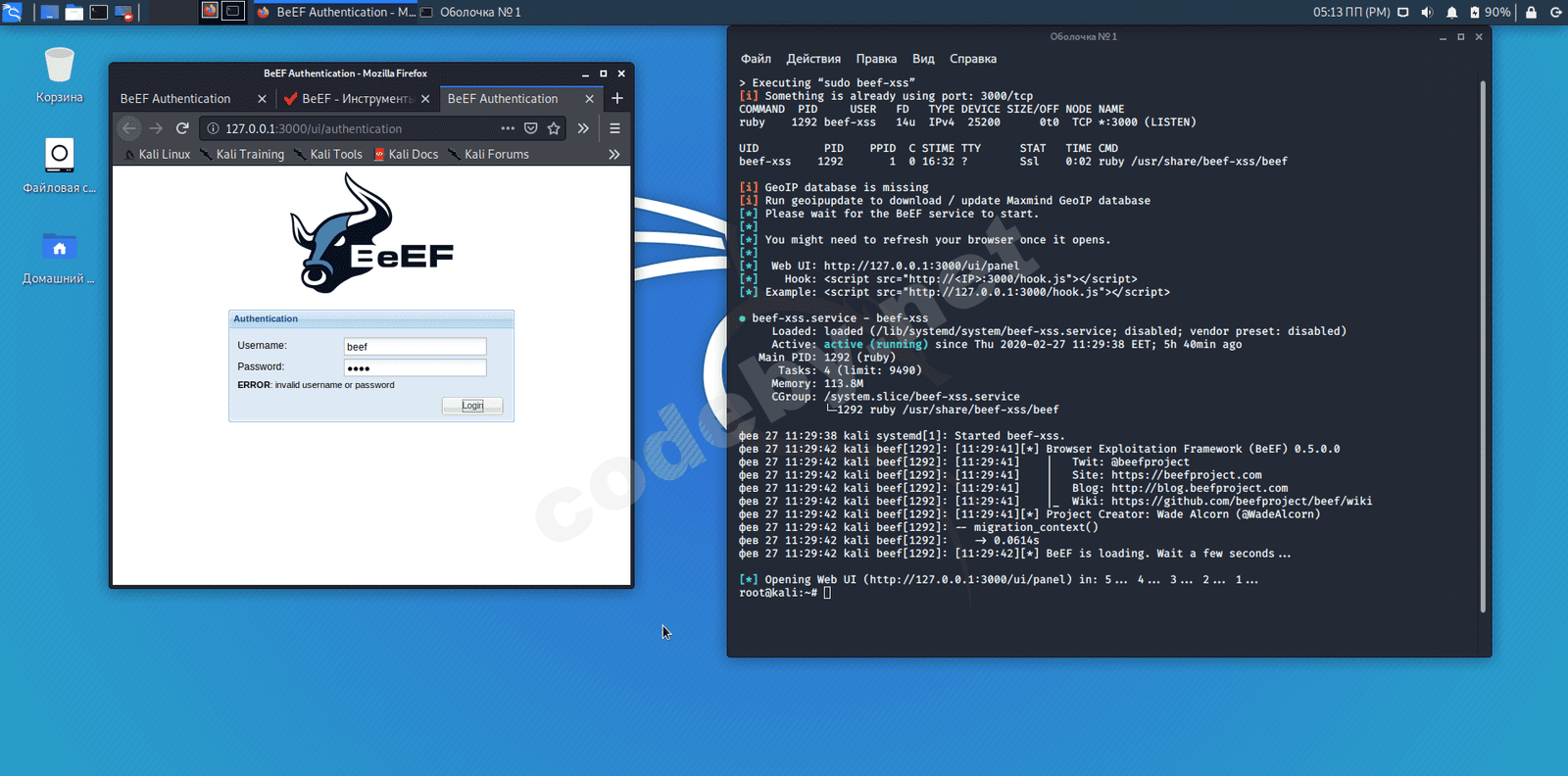Open the Действия menu in the terminal
This screenshot has width=1568, height=776.
[x=813, y=59]
